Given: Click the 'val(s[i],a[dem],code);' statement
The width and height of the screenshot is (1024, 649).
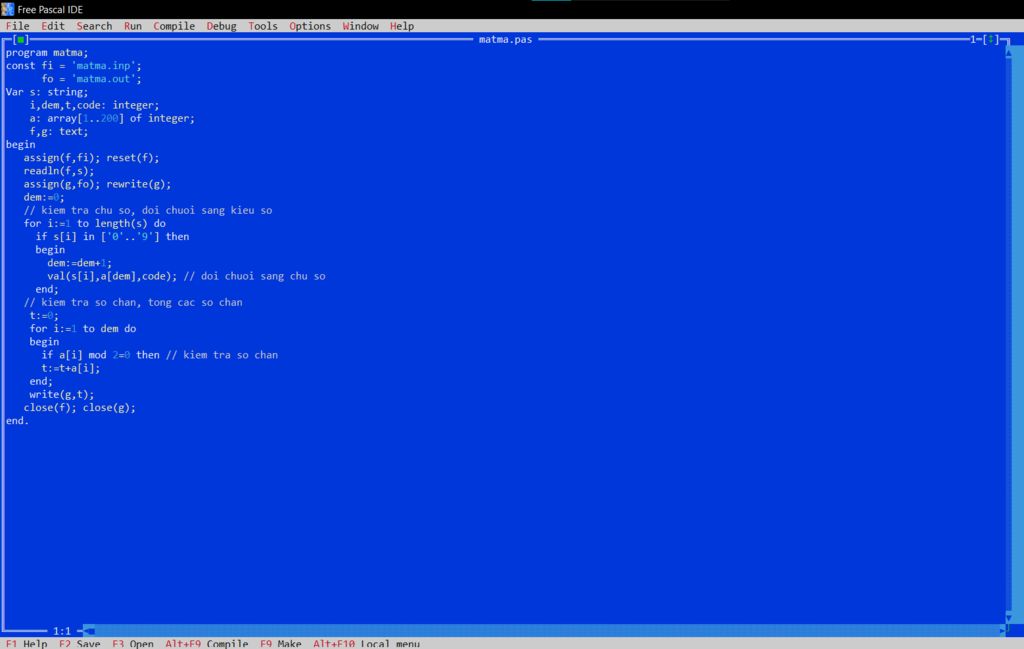Looking at the screenshot, I should 112,276.
